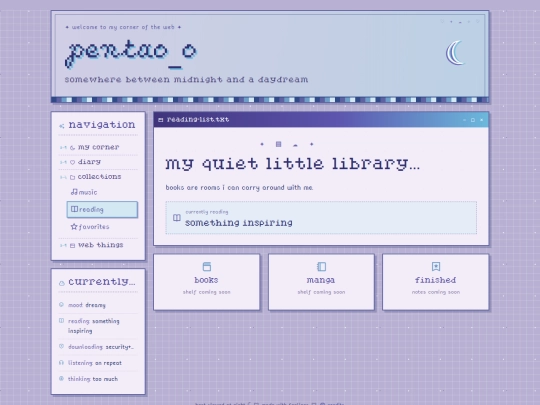The width and height of the screenshot is (540, 405).
Task: Click the 'currently…' heading text
Action: 102,282
